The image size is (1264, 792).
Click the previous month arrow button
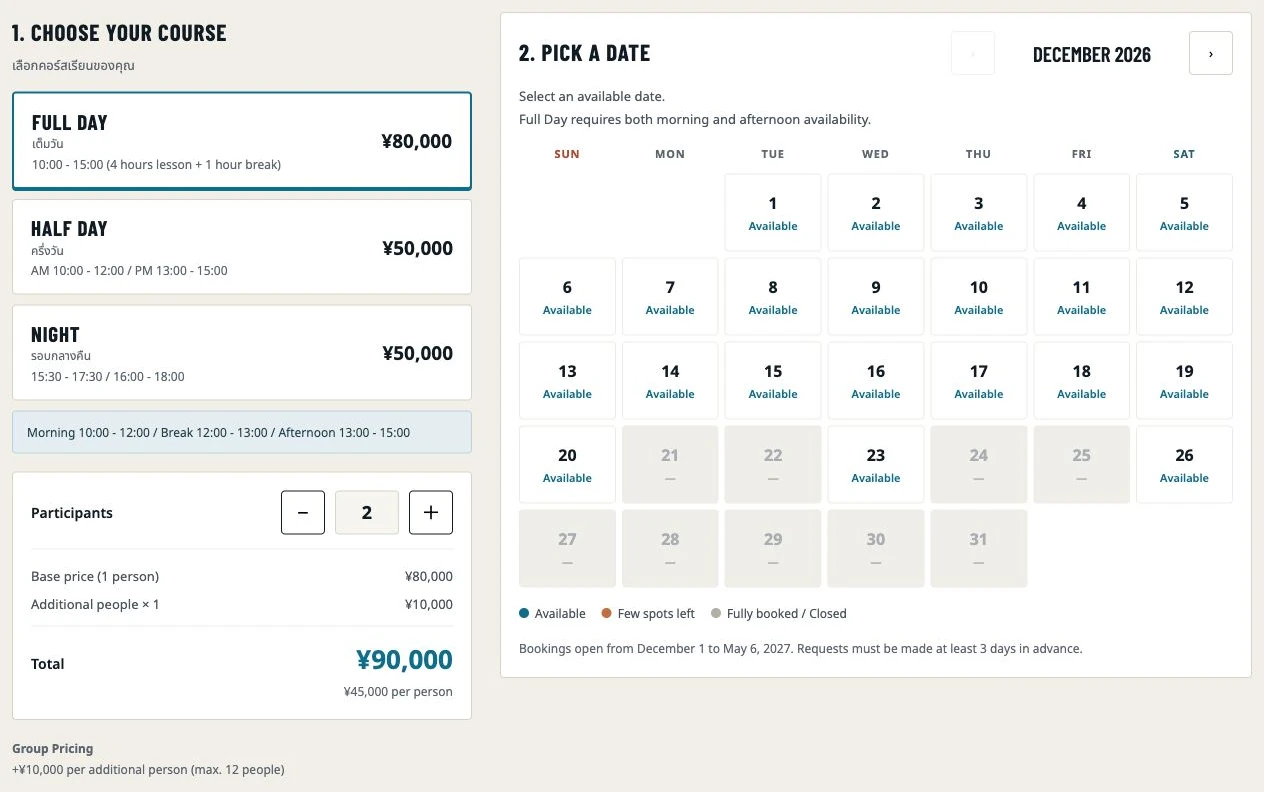tap(973, 53)
